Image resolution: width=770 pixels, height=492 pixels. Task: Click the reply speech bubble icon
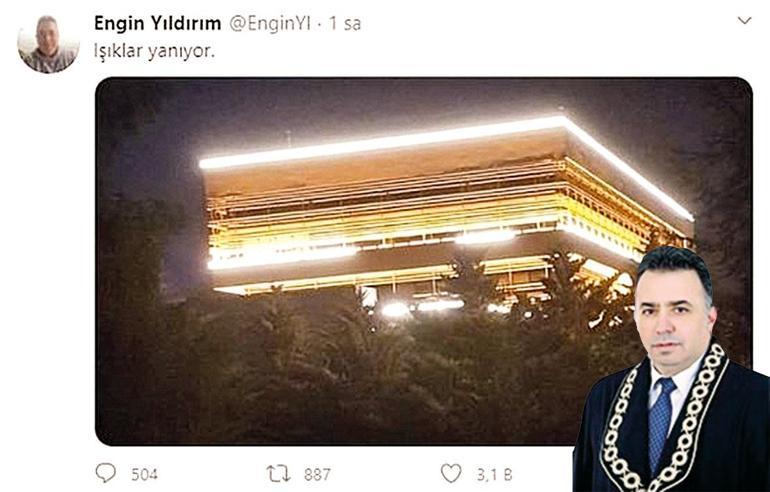(x=106, y=473)
